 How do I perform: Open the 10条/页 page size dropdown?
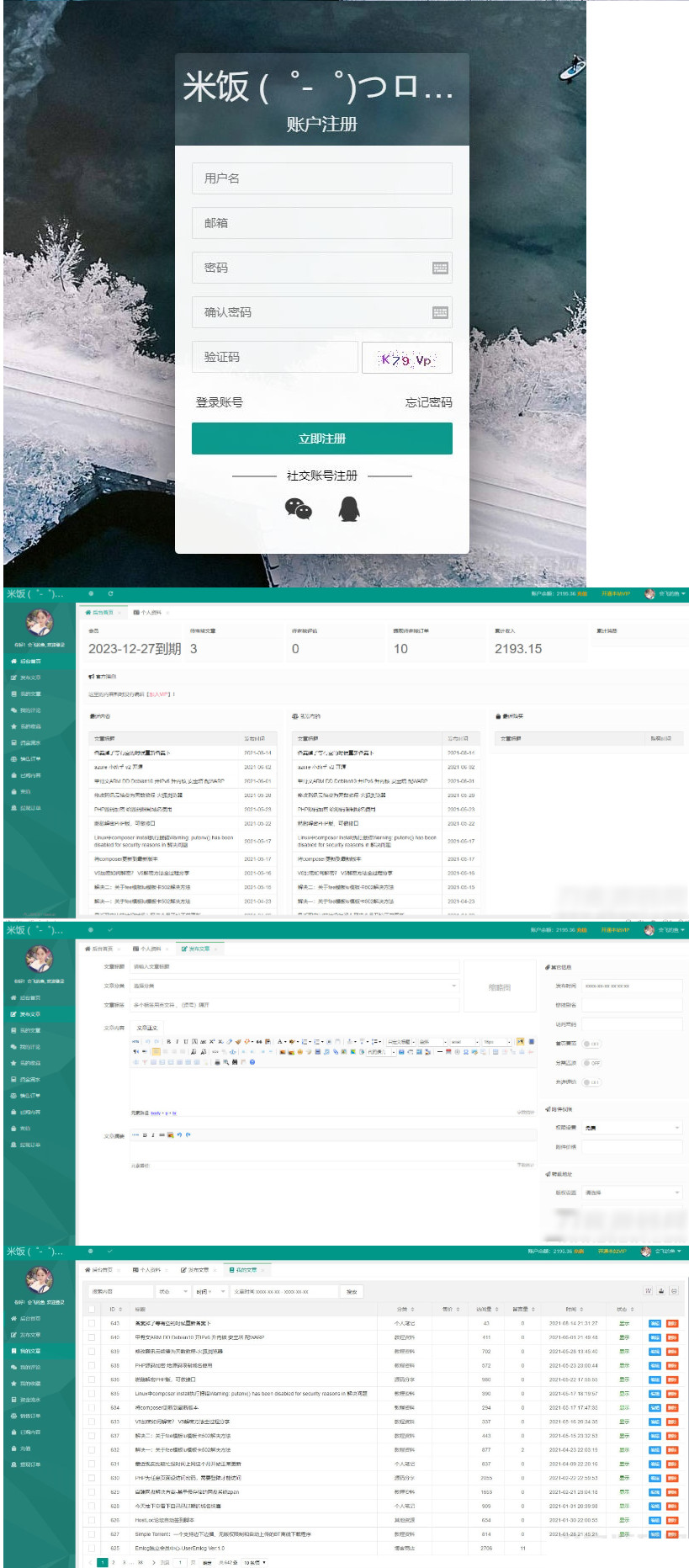254,1562
